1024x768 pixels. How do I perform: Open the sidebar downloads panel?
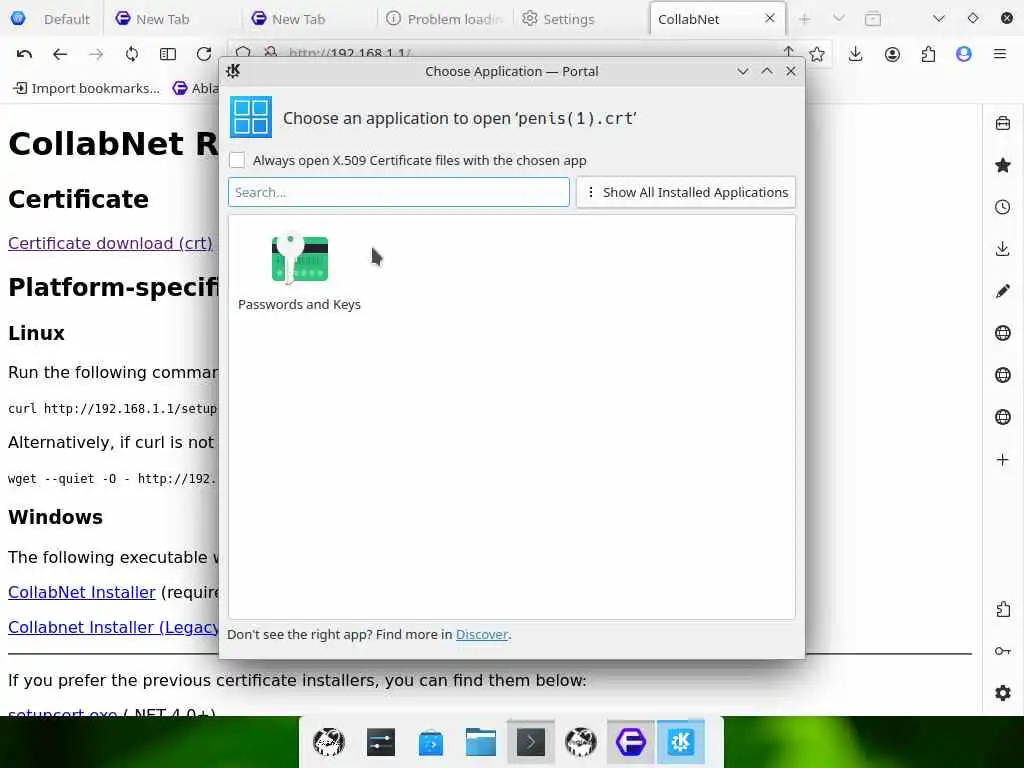pos(1003,249)
